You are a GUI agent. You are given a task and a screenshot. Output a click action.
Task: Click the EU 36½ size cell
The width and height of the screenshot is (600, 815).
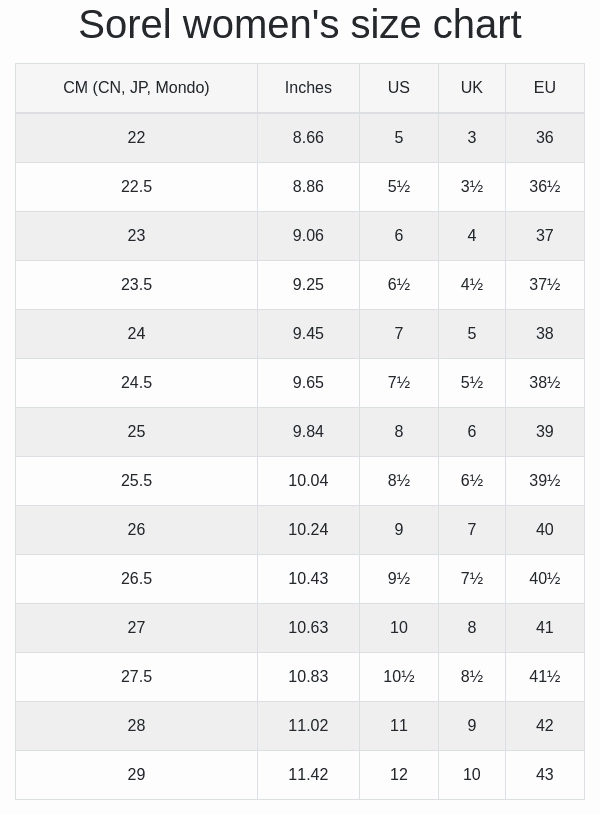click(544, 187)
